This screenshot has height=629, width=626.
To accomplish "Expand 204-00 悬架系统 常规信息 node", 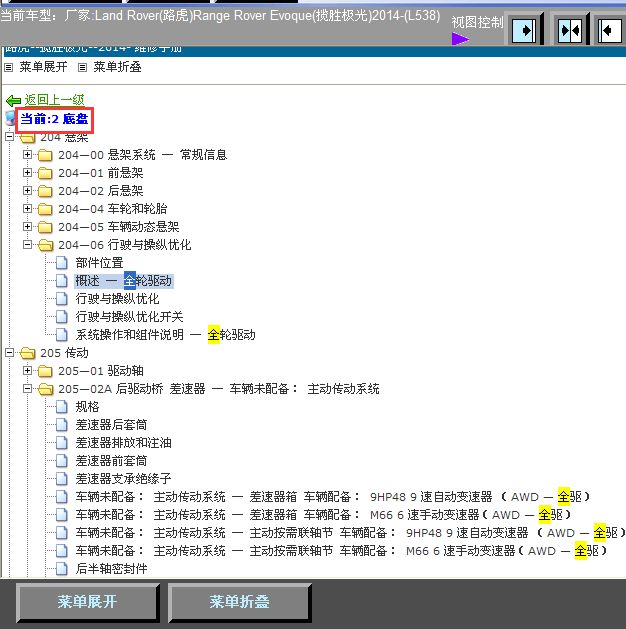I will [27, 154].
